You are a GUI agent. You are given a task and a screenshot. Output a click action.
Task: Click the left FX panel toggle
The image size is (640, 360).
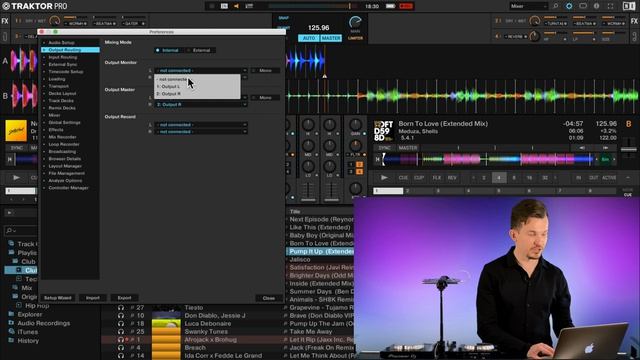click(5, 21)
